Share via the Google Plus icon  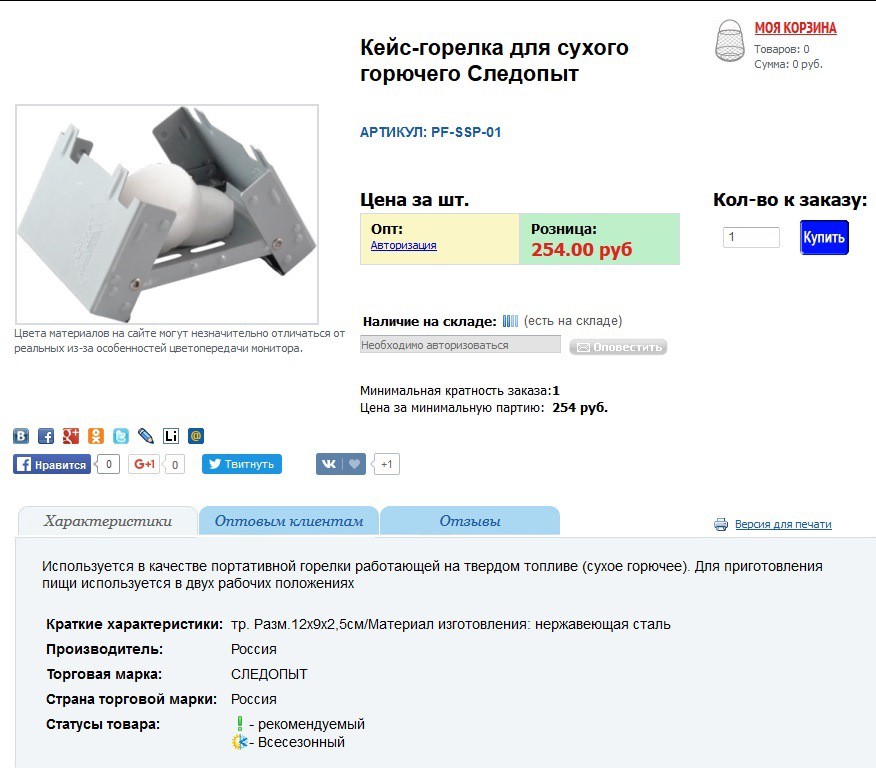pos(71,436)
